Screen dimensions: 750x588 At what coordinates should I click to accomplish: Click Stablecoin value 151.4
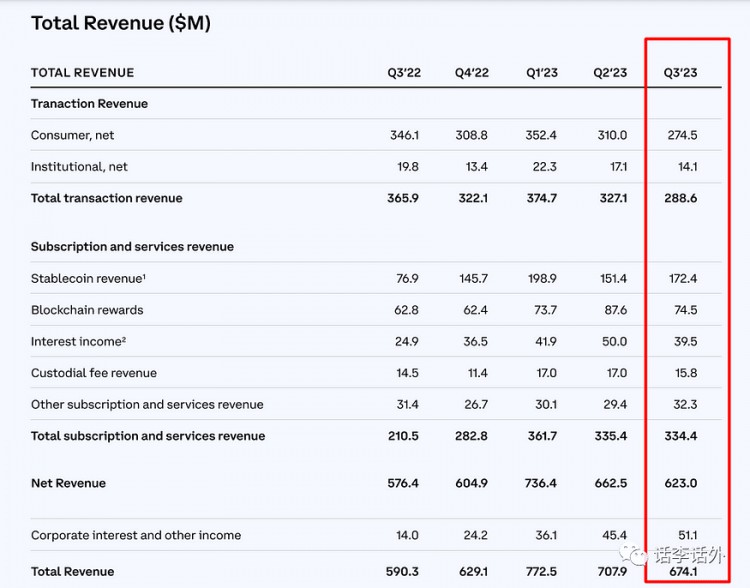pyautogui.click(x=613, y=278)
